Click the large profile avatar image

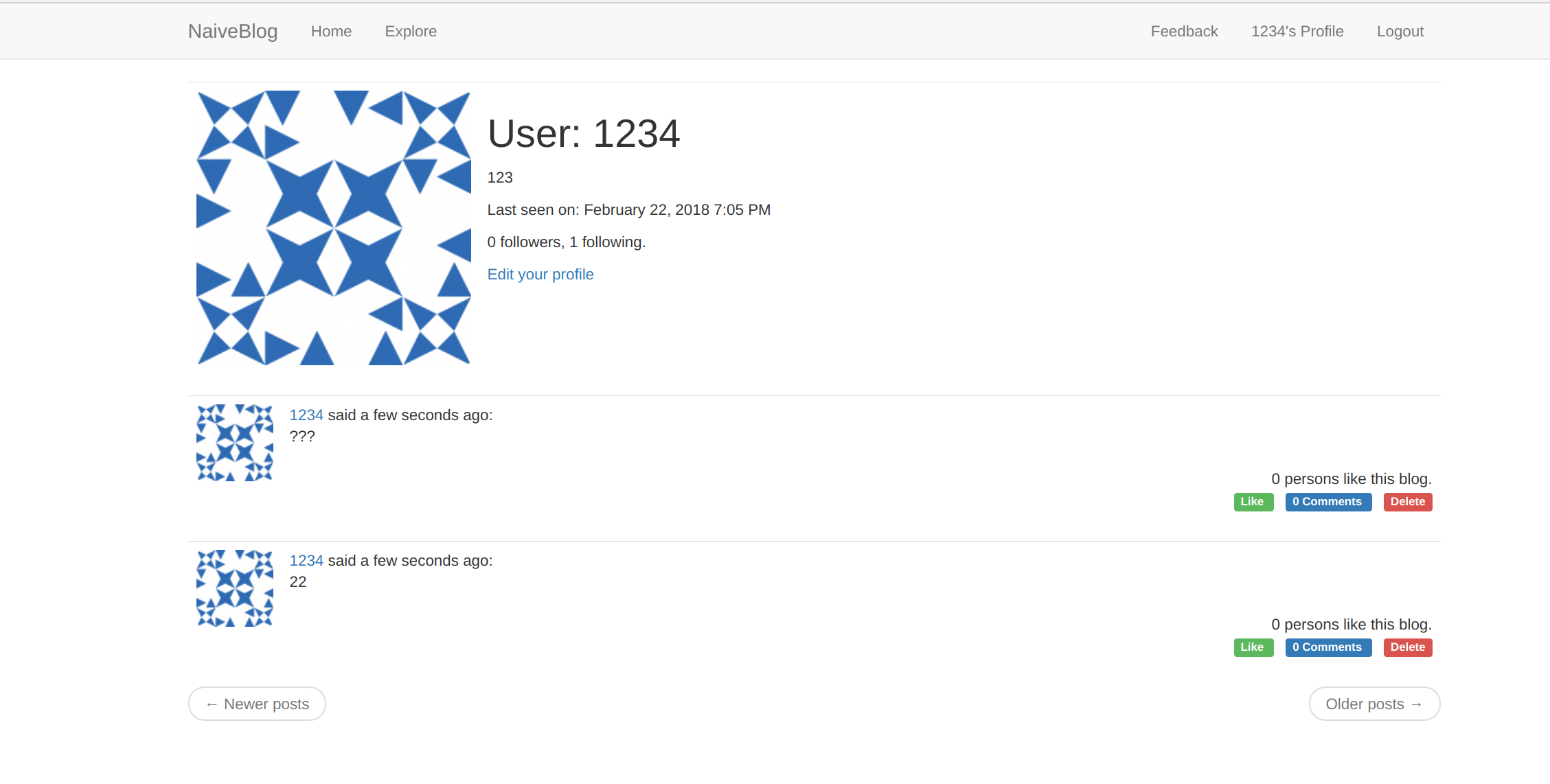(334, 228)
